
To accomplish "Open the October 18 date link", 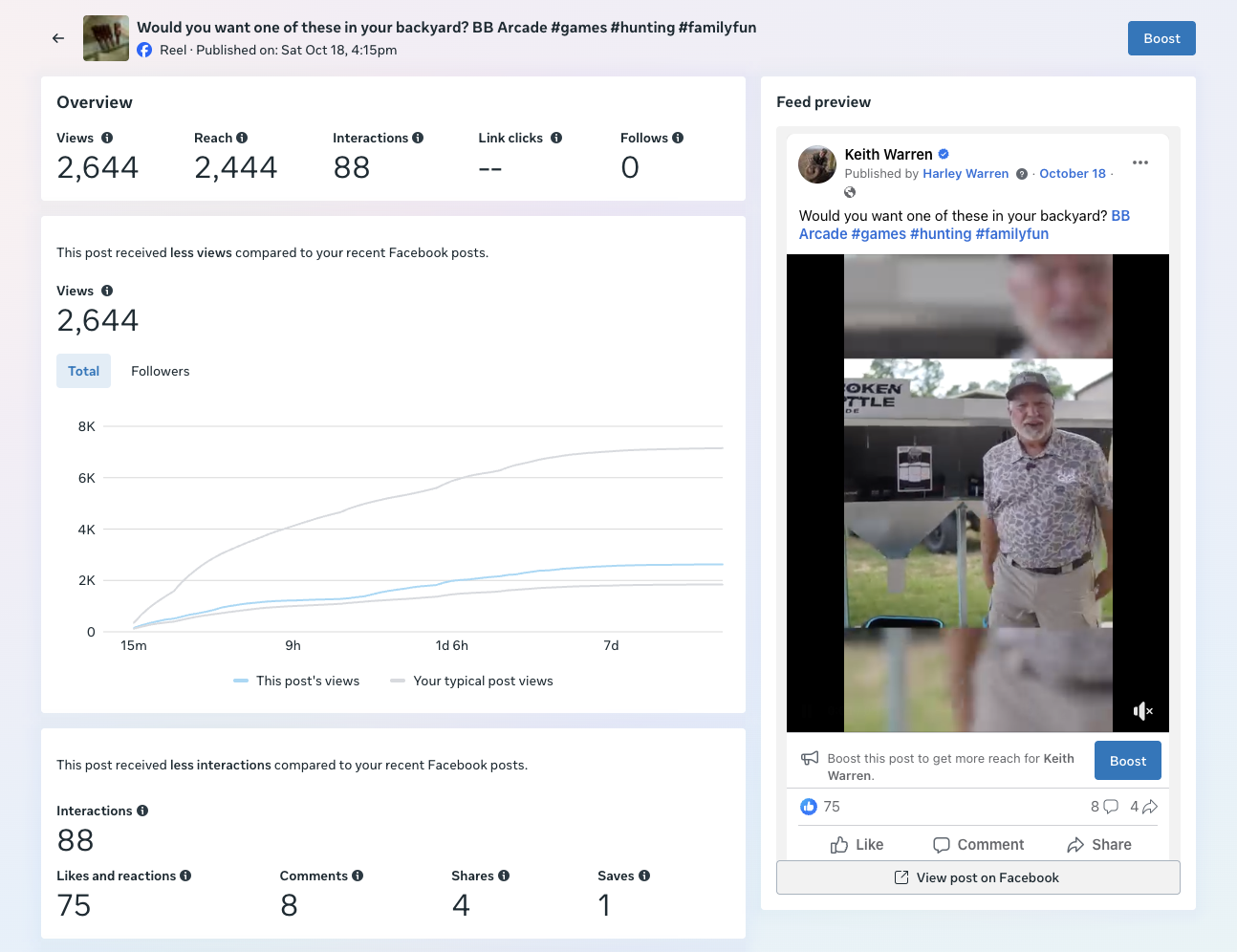I will [x=1073, y=174].
